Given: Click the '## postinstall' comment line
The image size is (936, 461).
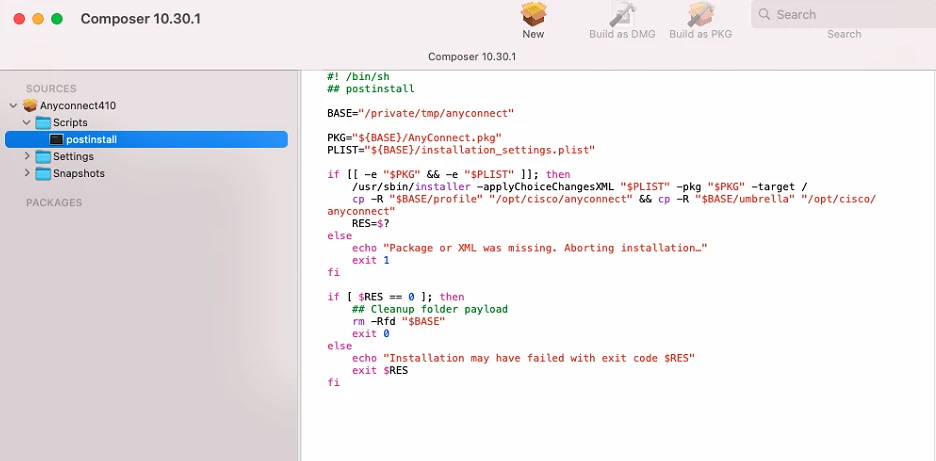Looking at the screenshot, I should click(x=371, y=88).
